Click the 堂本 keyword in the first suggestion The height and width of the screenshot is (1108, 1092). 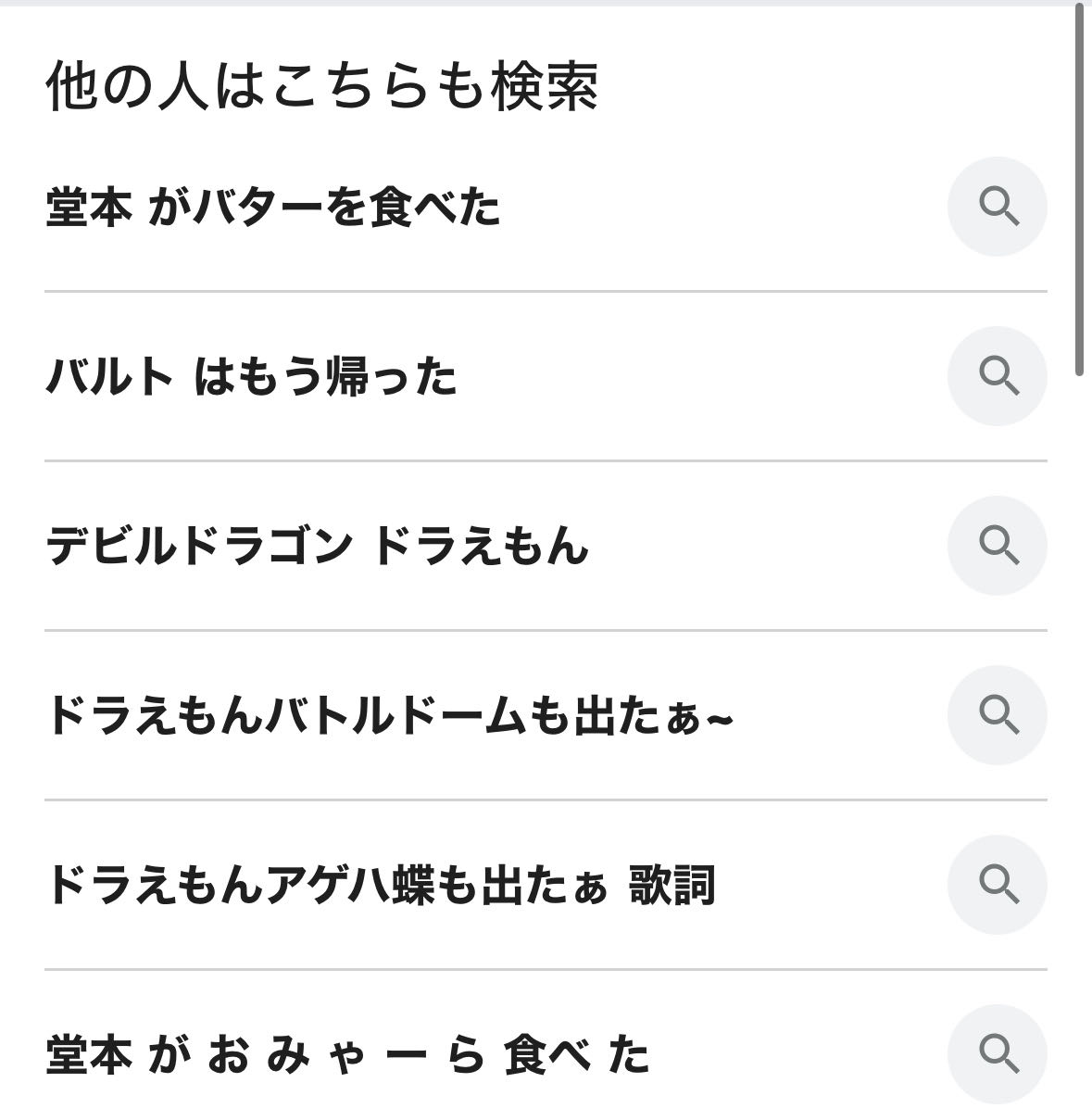point(88,208)
